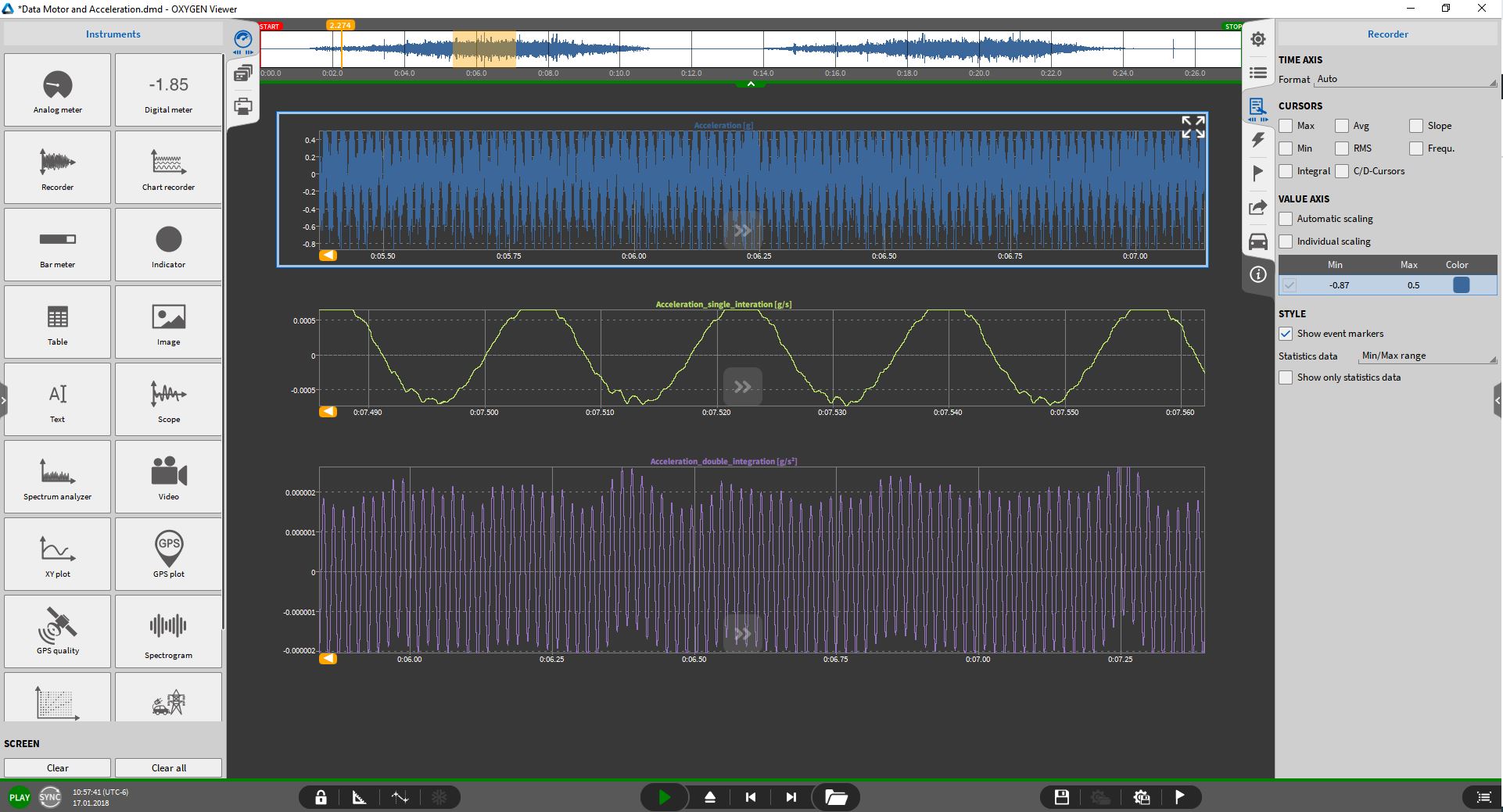Screen dimensions: 1503x812
Task: Toggle Automatic scaling checkbox
Action: click(1286, 219)
